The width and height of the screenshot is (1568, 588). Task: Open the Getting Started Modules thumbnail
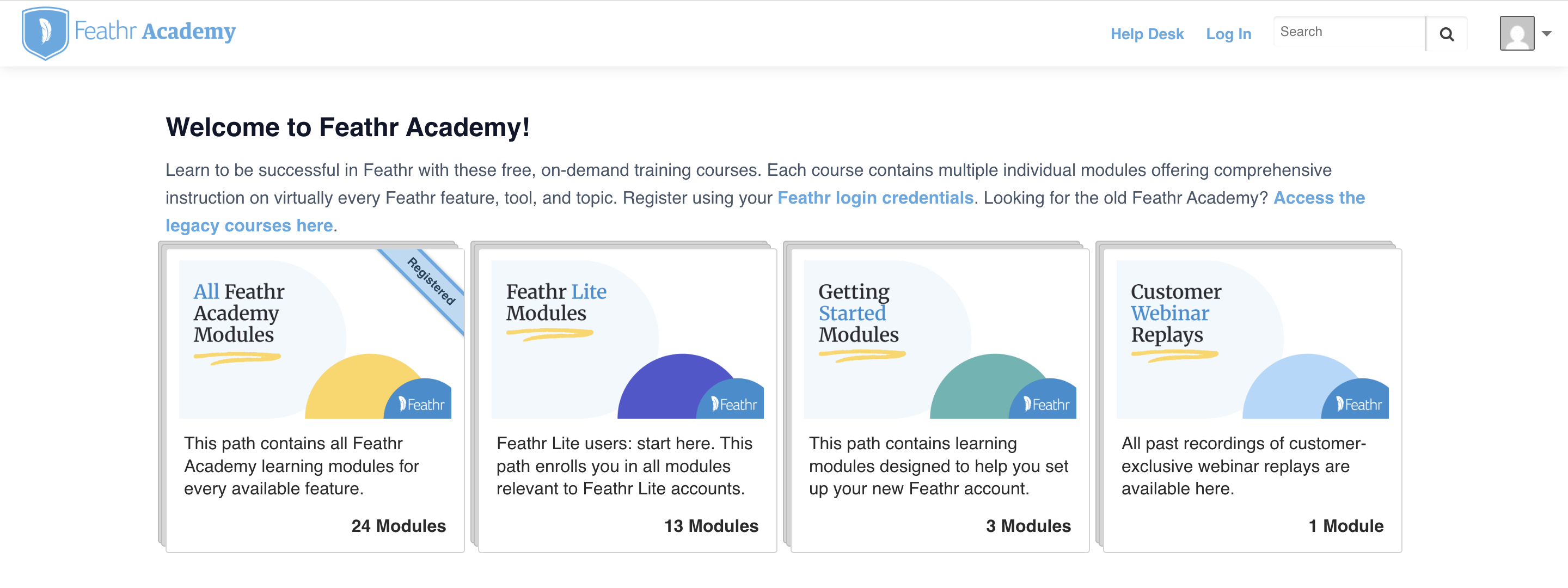939,339
